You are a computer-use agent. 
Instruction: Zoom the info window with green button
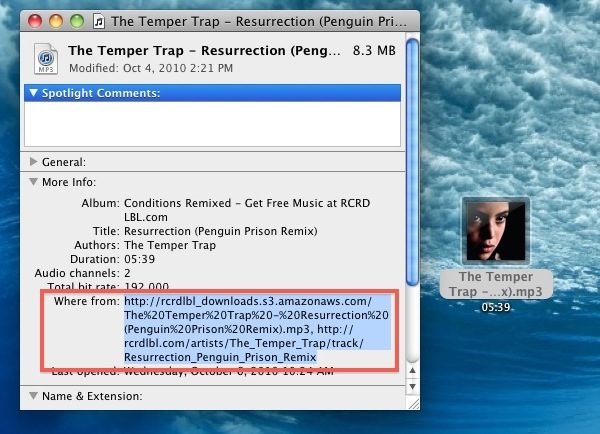click(x=77, y=21)
